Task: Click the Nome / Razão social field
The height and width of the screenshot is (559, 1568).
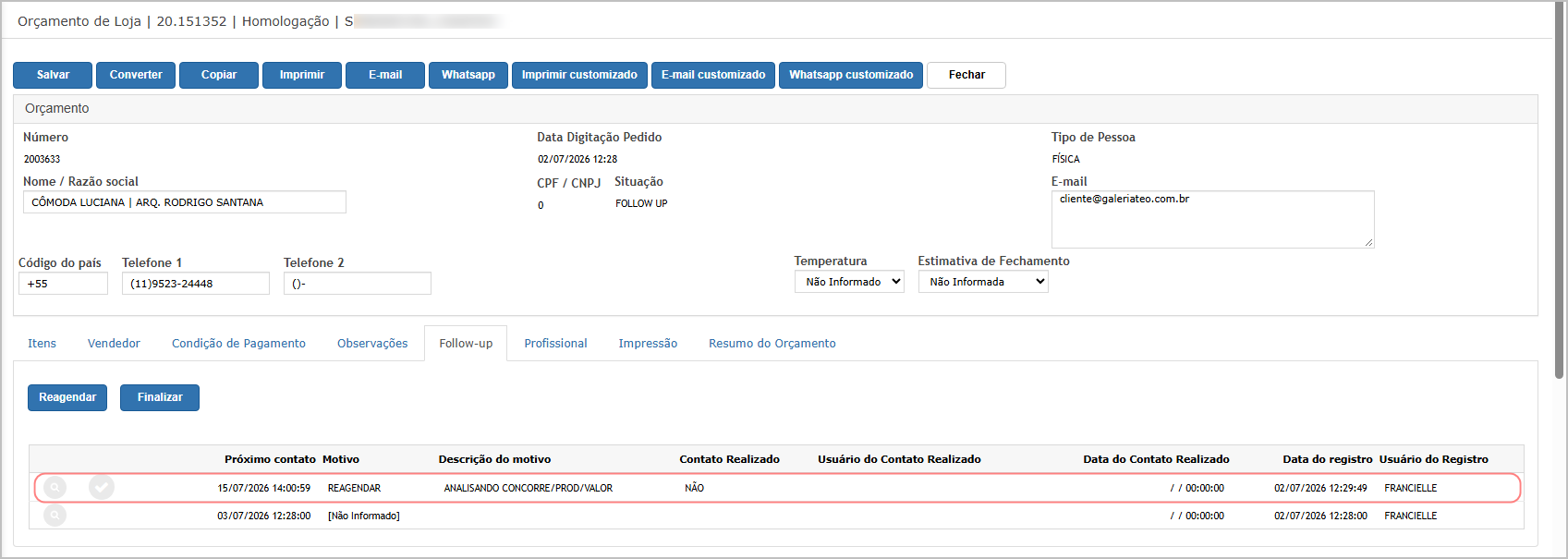Action: click(185, 202)
